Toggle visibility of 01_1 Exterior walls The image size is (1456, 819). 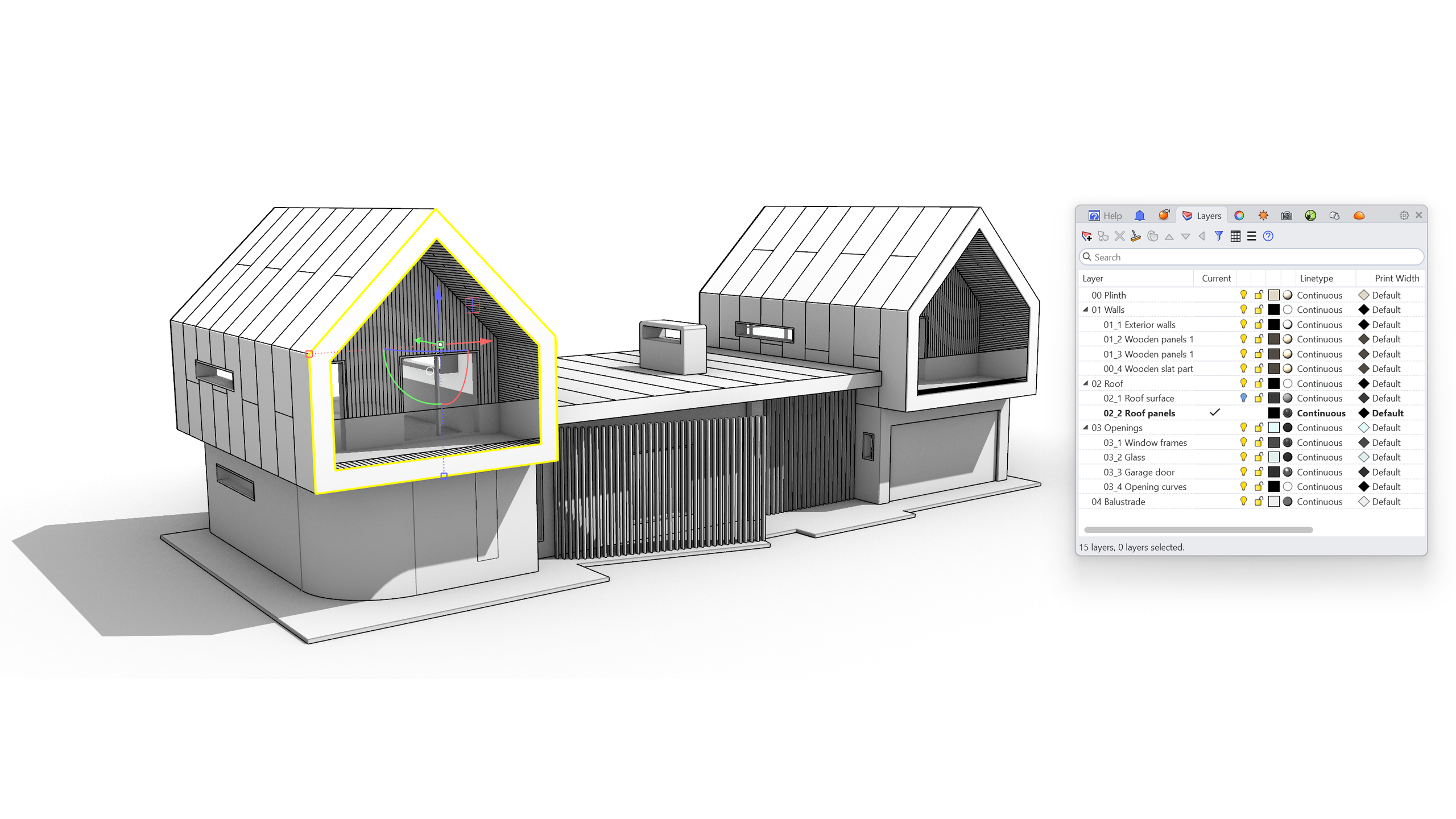[x=1244, y=324]
